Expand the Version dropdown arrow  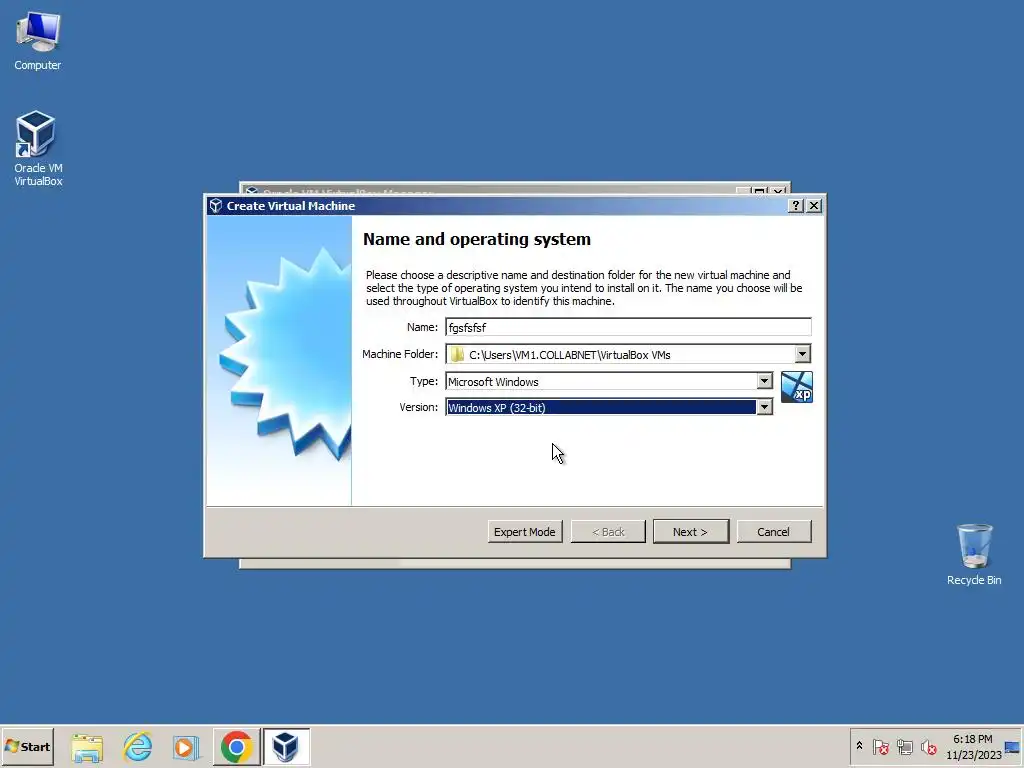pos(764,407)
